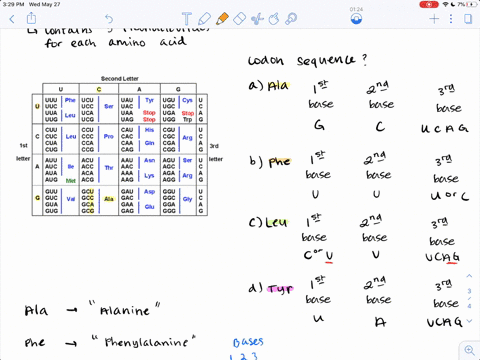Tap the page number 3 in the page indicator
480x360 pixels.
click(469, 291)
